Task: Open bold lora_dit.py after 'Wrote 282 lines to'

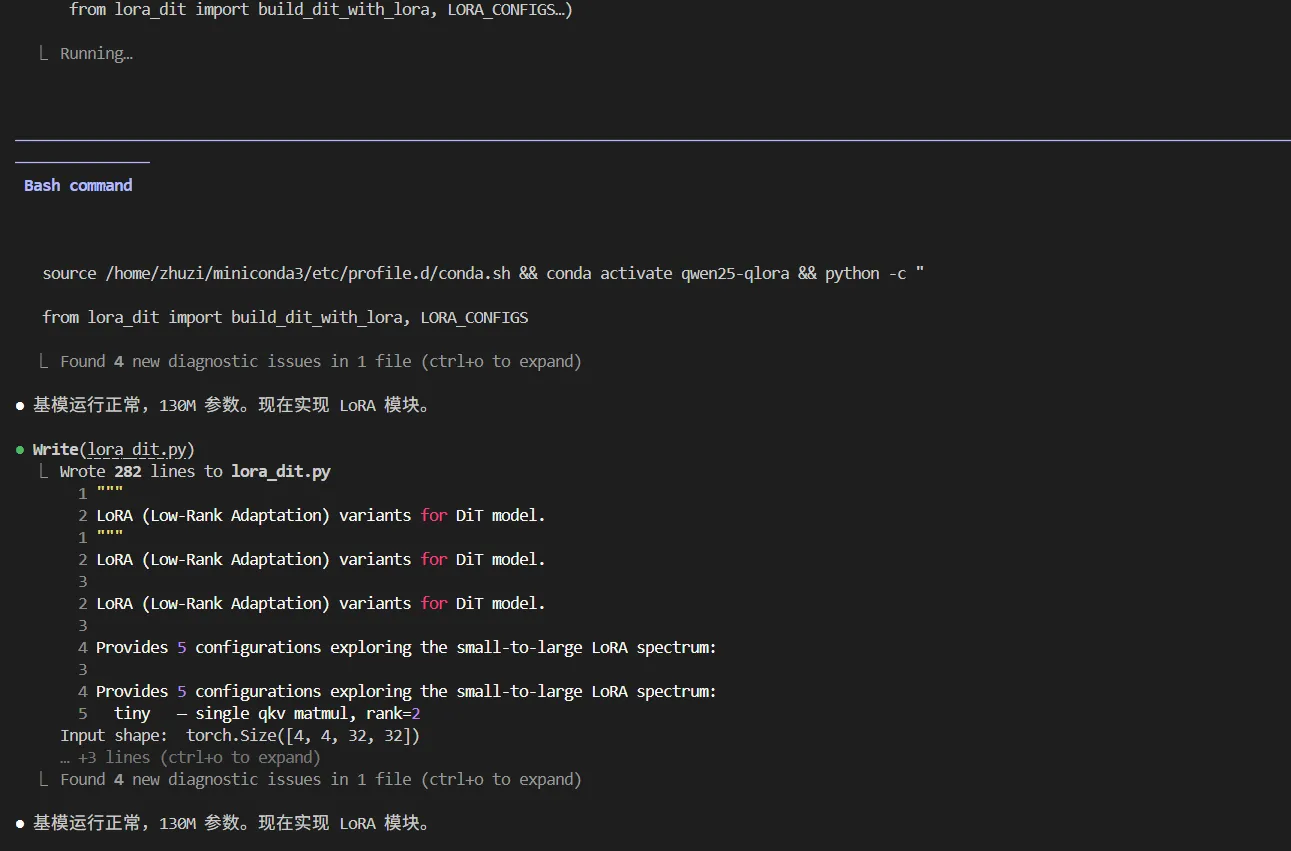Action: coord(280,472)
